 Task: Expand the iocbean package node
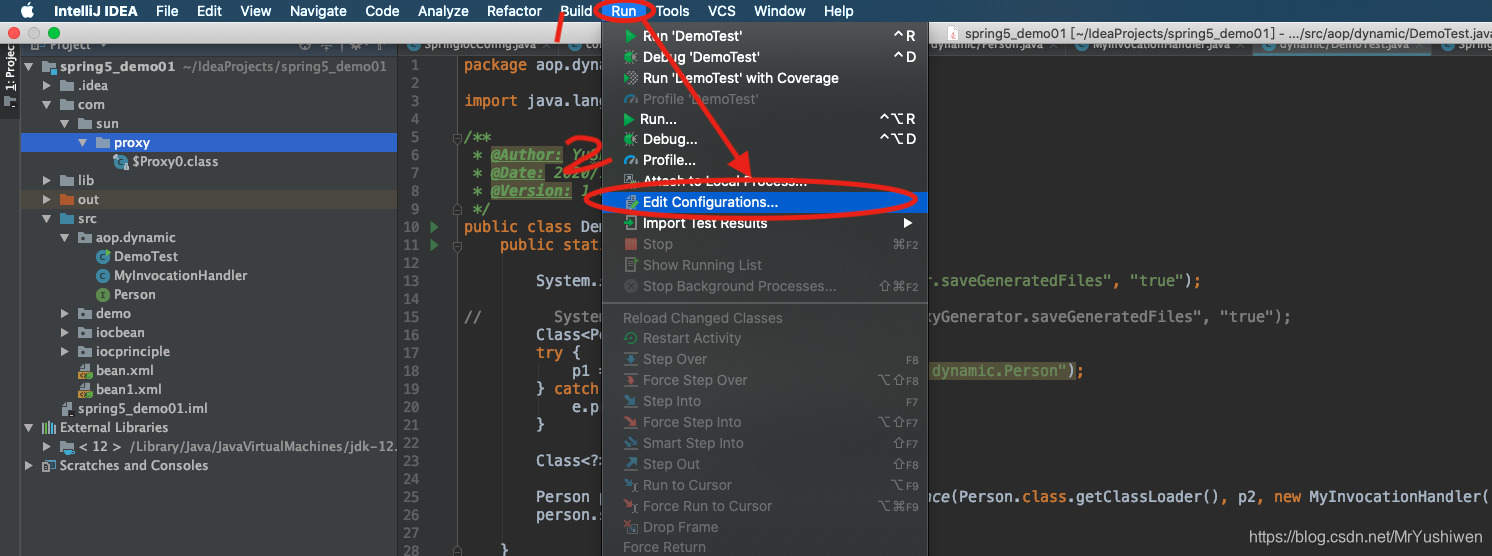tap(65, 333)
